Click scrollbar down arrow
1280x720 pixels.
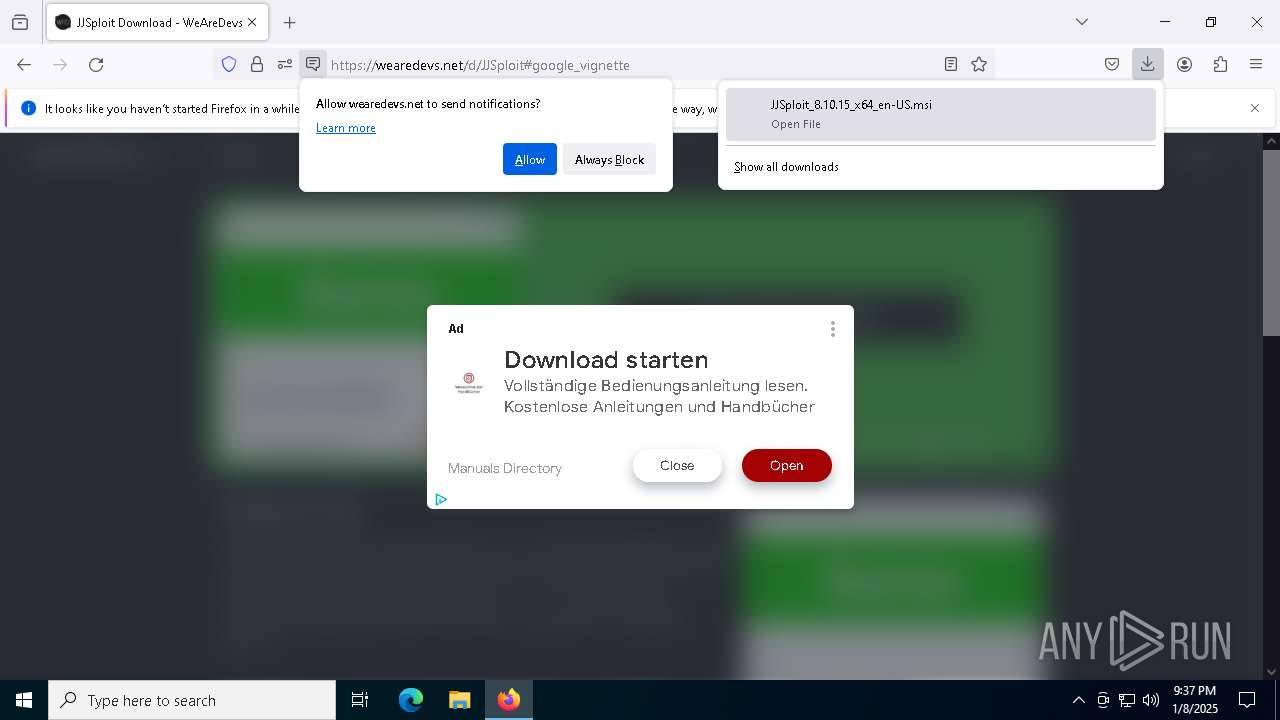(1271, 672)
